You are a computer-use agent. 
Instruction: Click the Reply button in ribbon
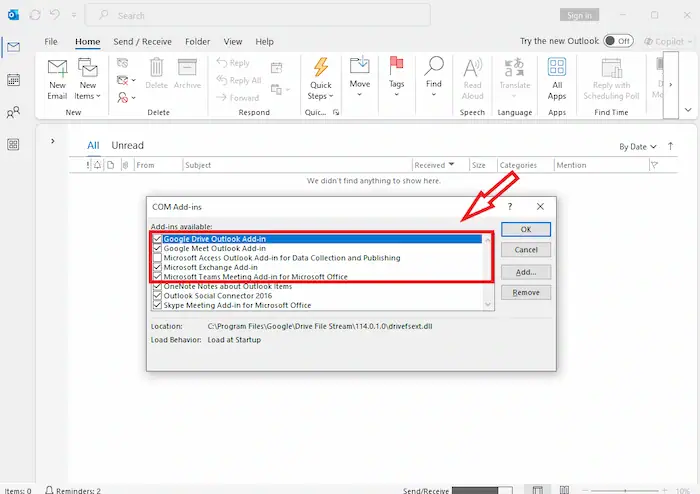[x=233, y=63]
